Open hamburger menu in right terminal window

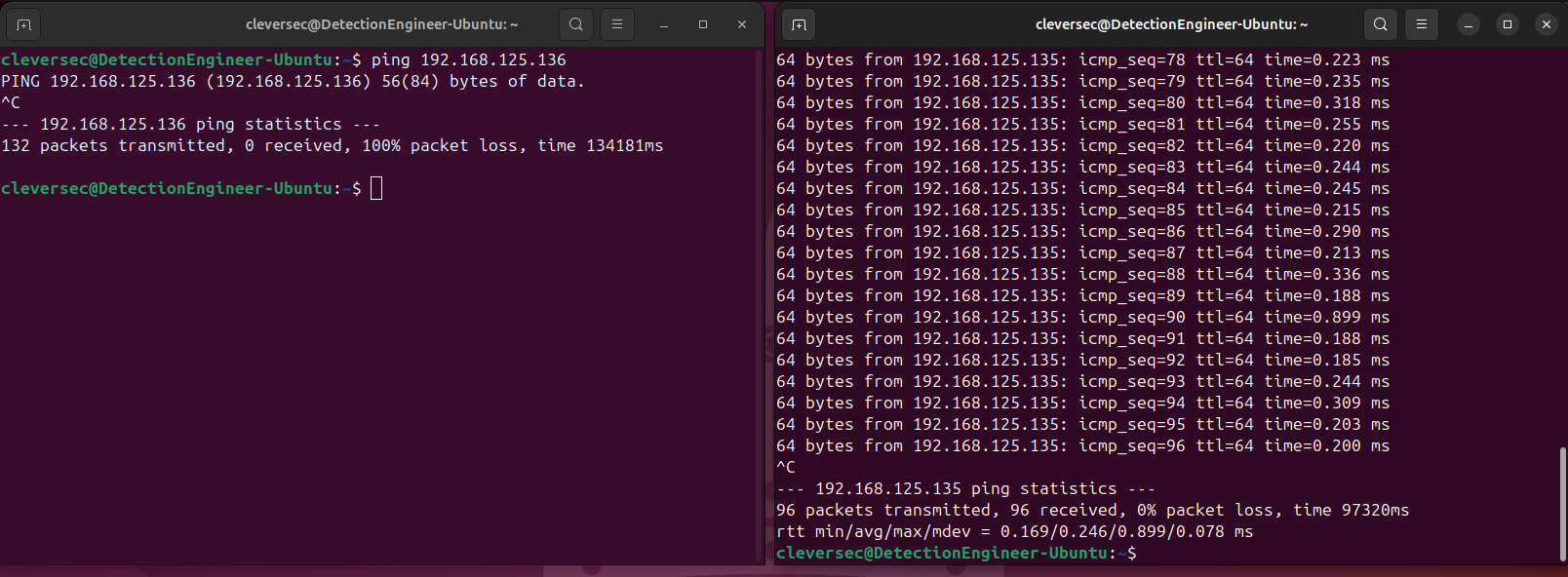1422,24
